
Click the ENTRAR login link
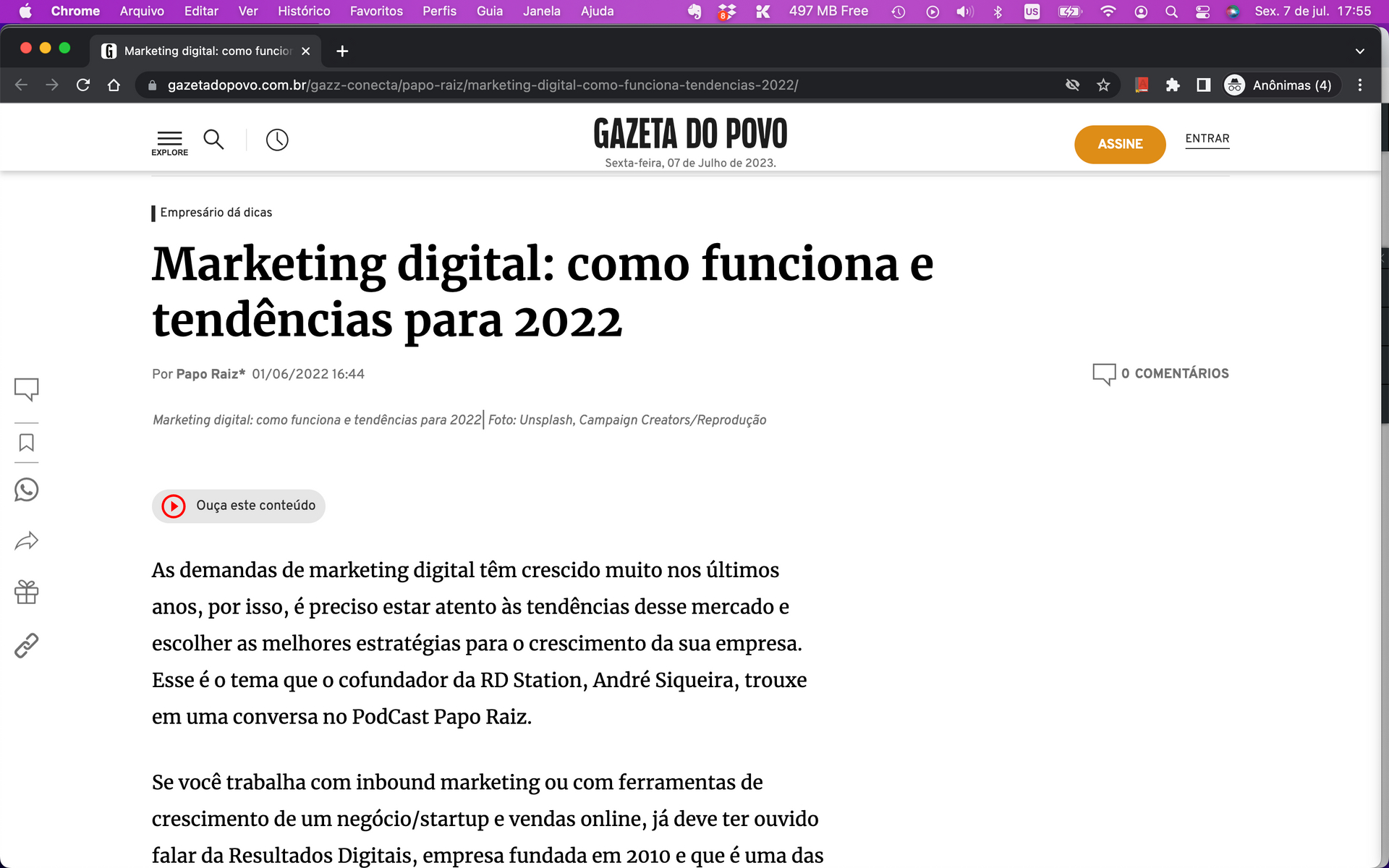[1207, 139]
